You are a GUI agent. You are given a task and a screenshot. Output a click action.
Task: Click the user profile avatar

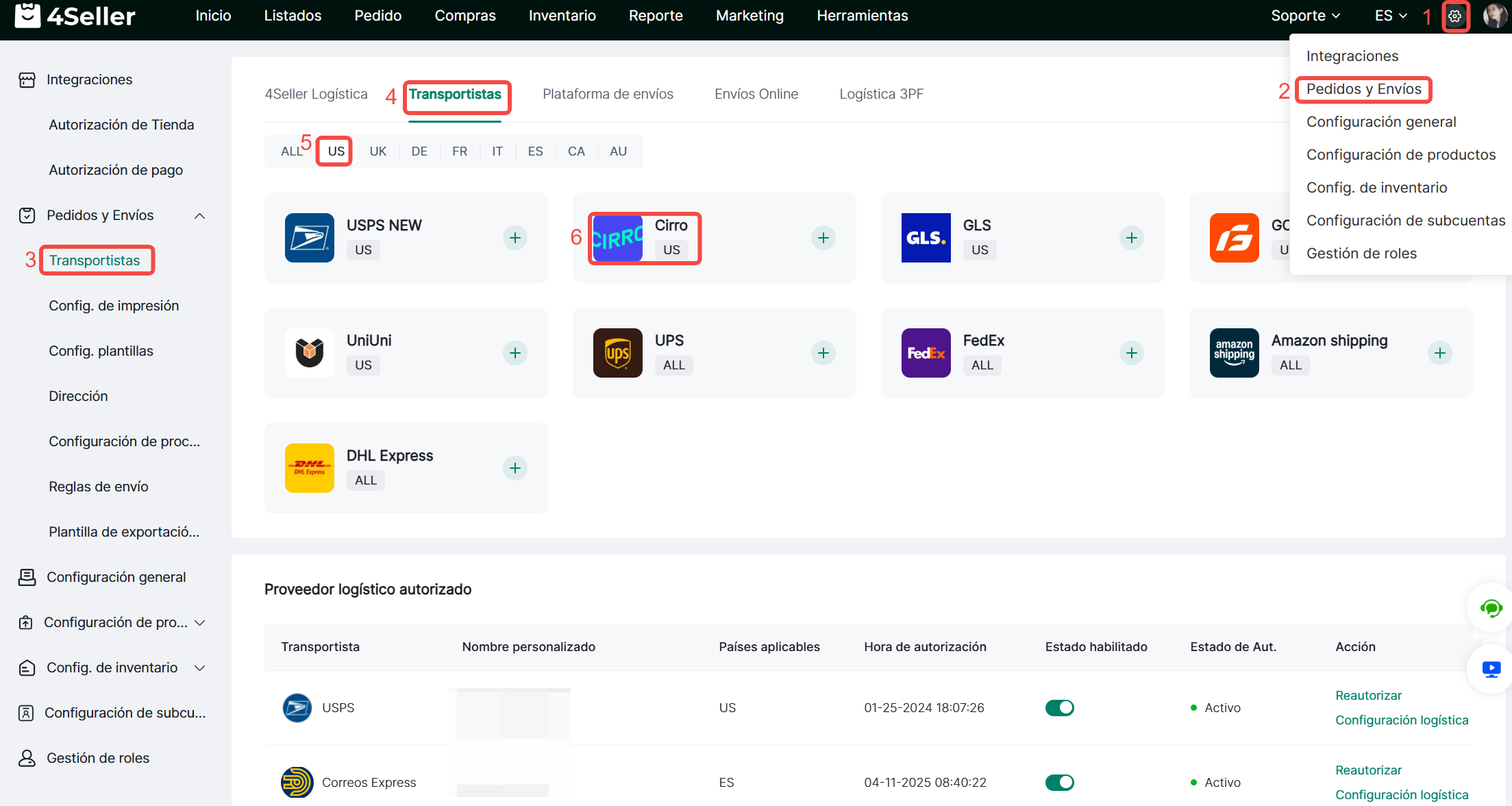pyautogui.click(x=1494, y=16)
